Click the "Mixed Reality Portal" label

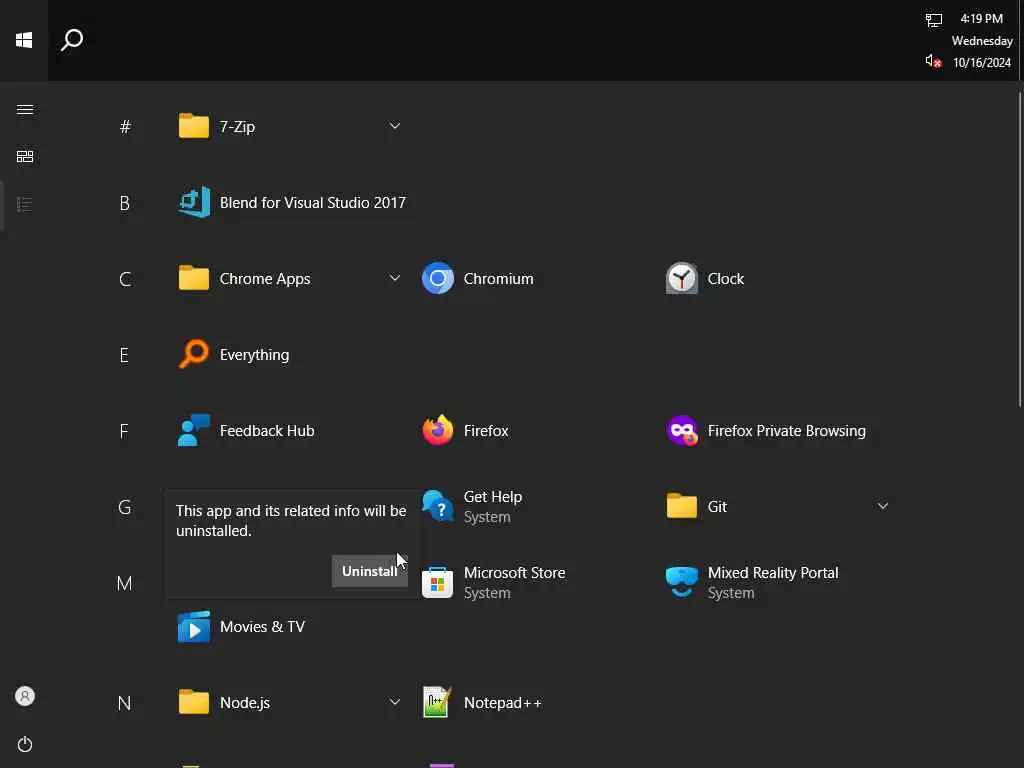[x=773, y=573]
